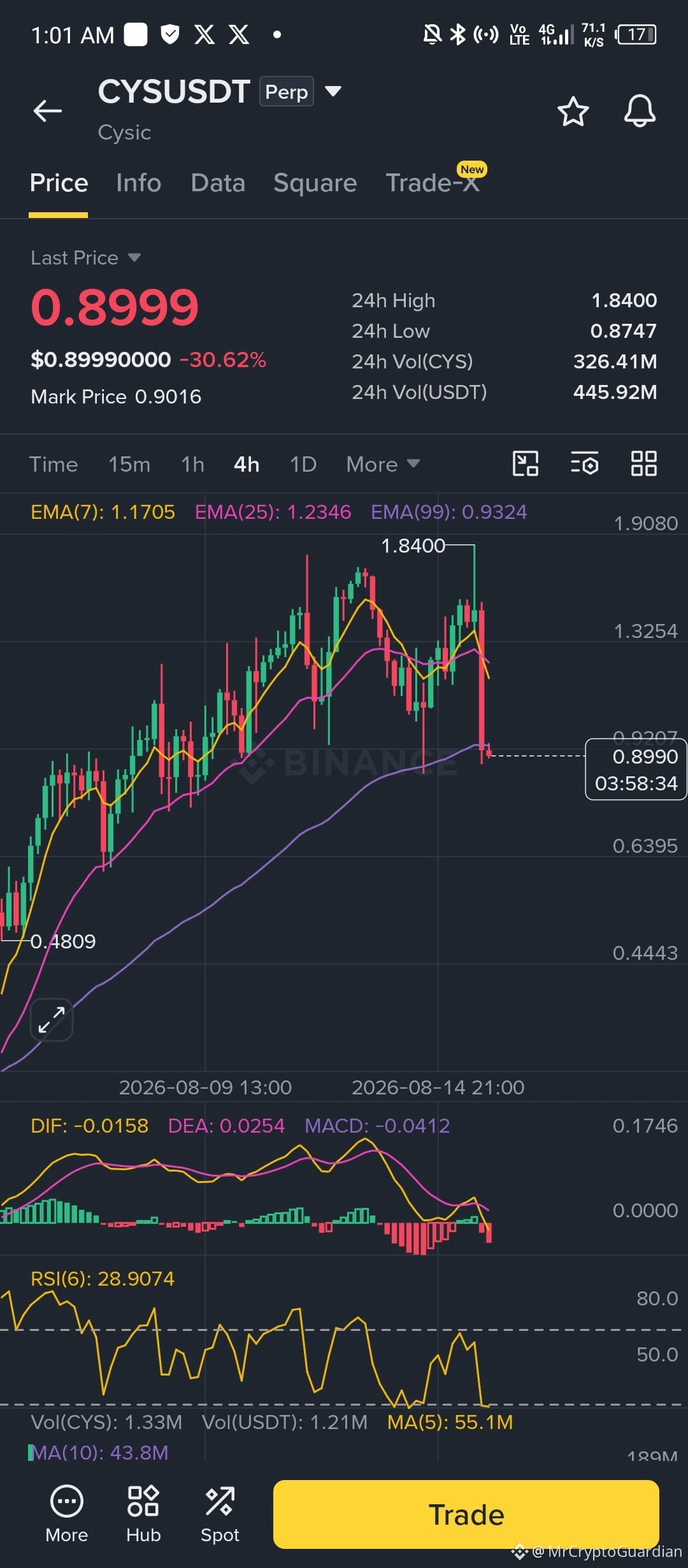Go back using the left arrow
Screen dimensions: 688x1568
point(48,111)
